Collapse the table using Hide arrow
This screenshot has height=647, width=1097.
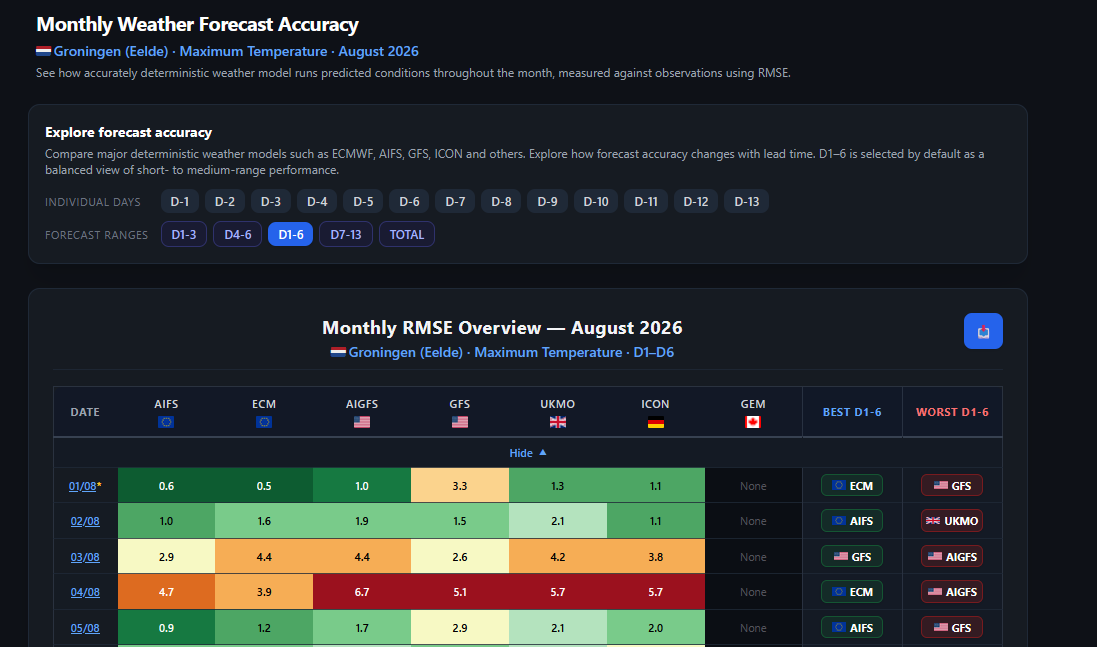tap(528, 453)
